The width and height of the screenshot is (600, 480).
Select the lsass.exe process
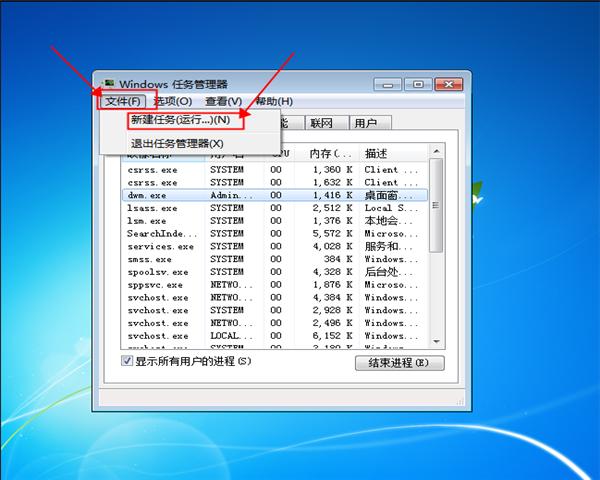coord(274,208)
